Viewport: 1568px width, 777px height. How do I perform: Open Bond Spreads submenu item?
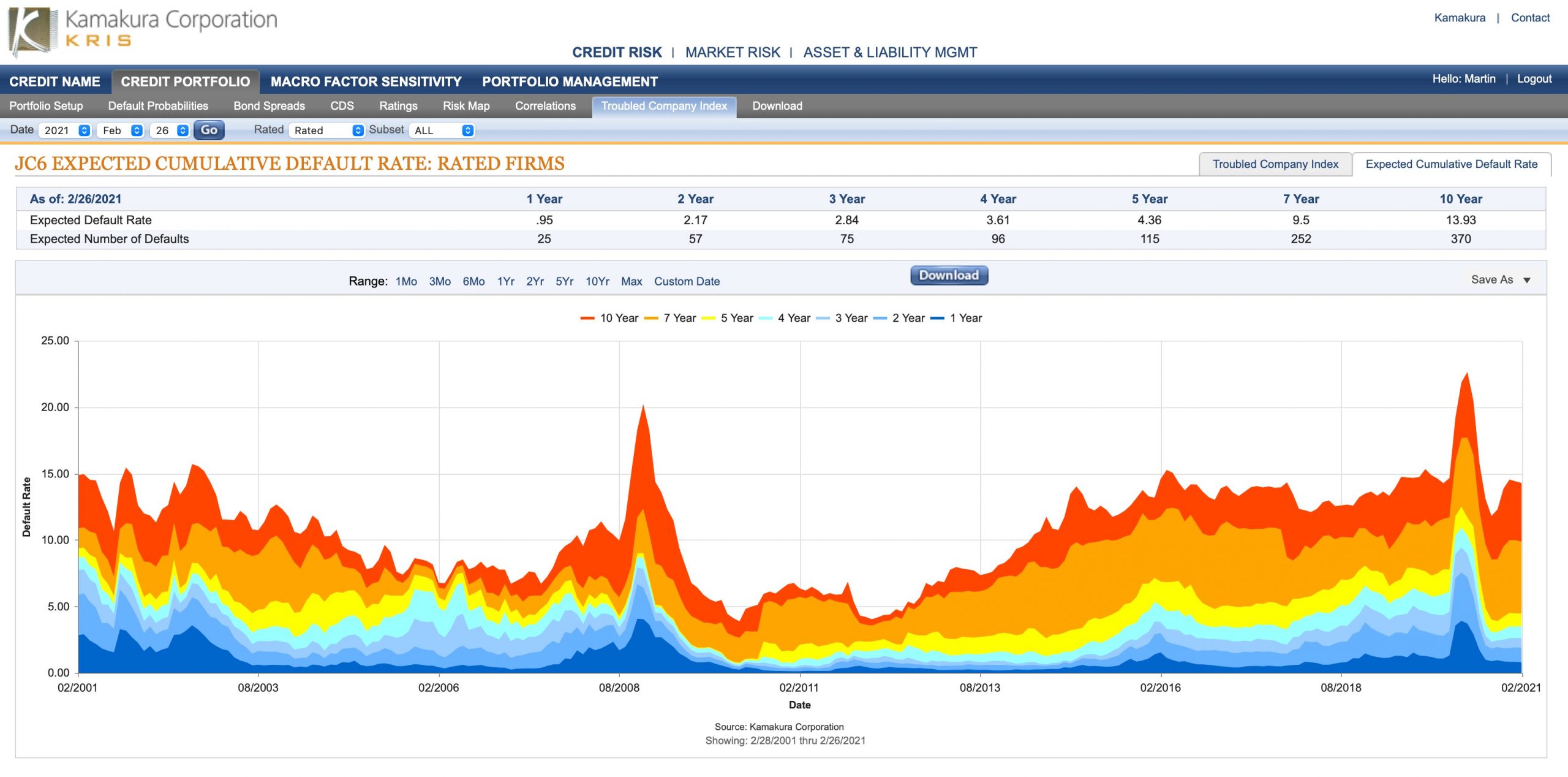pos(269,106)
